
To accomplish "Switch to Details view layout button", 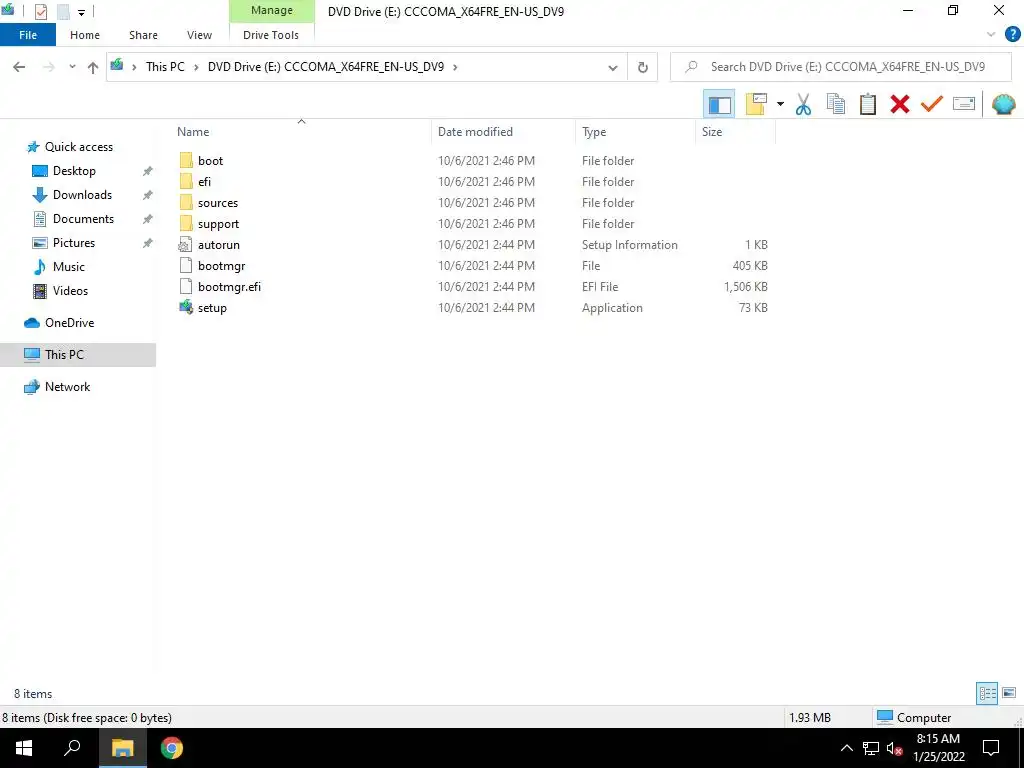I will tap(987, 693).
